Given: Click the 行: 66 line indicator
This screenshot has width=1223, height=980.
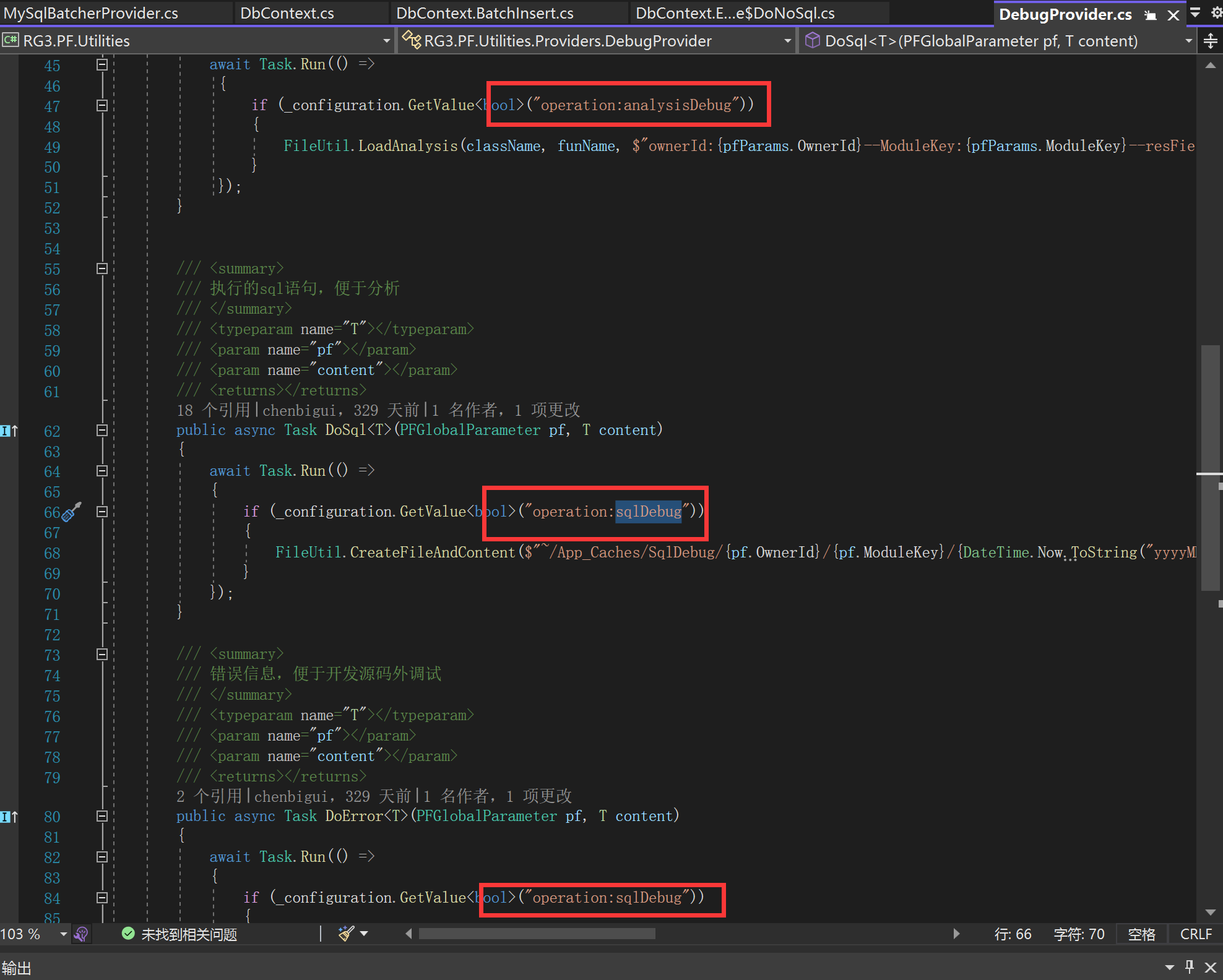Looking at the screenshot, I should click(x=1013, y=934).
